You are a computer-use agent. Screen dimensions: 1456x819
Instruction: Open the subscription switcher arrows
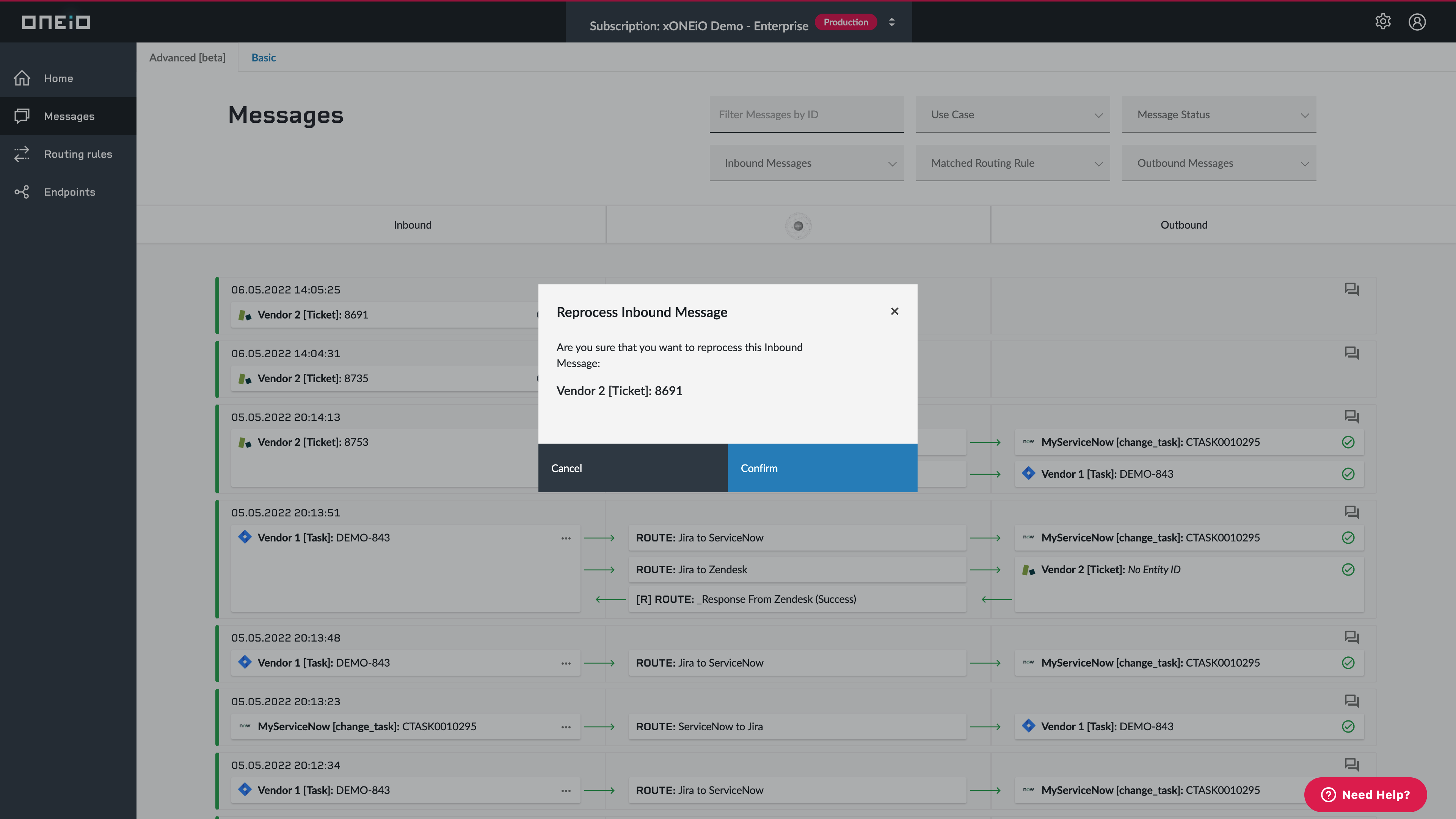pos(891,22)
